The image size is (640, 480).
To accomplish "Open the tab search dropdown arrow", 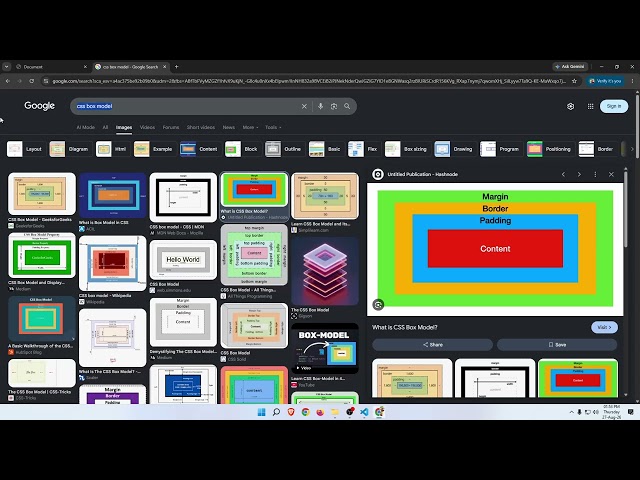I will (x=6, y=67).
